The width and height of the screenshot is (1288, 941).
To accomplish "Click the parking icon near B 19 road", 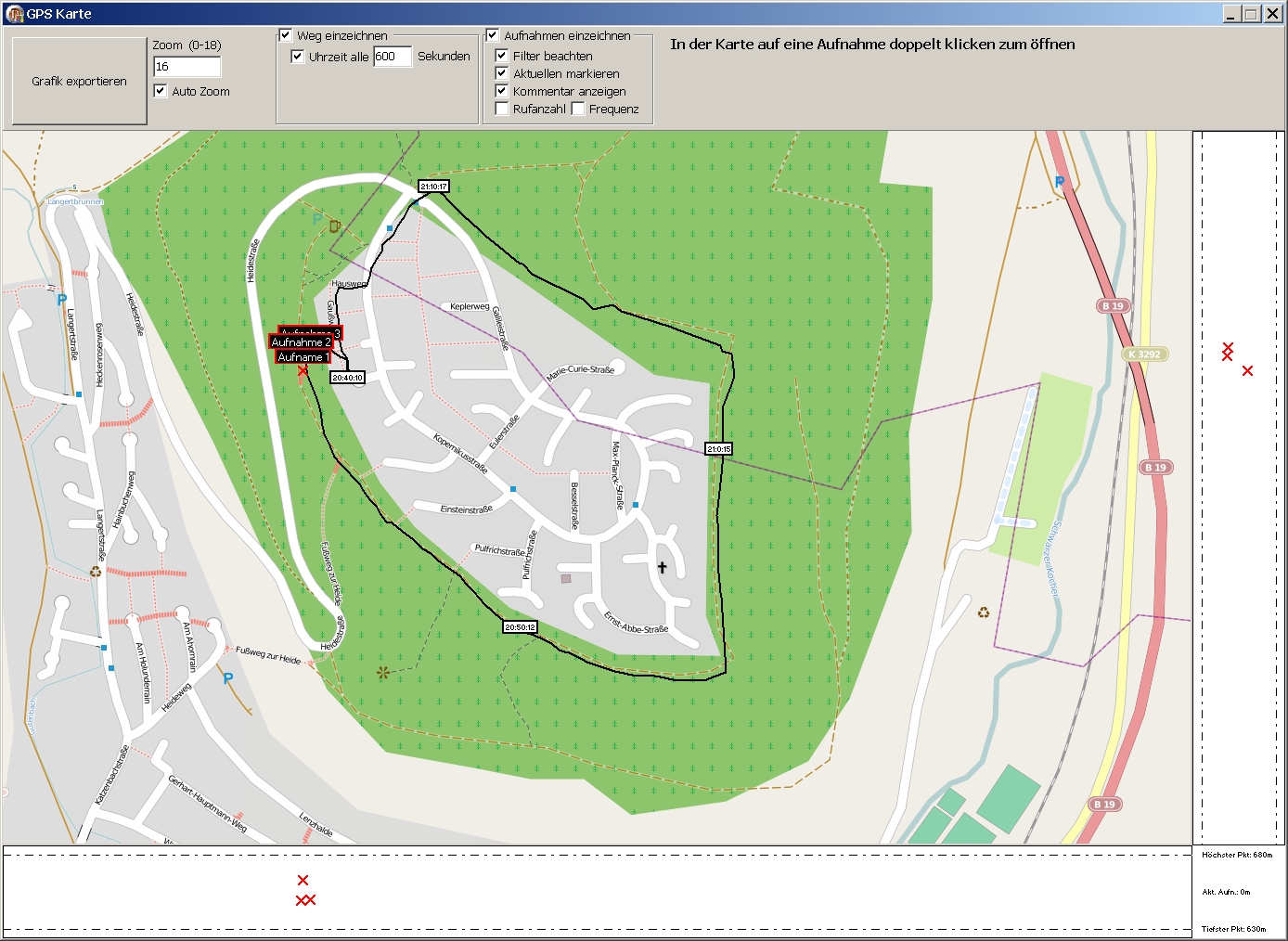I will click(x=1060, y=182).
